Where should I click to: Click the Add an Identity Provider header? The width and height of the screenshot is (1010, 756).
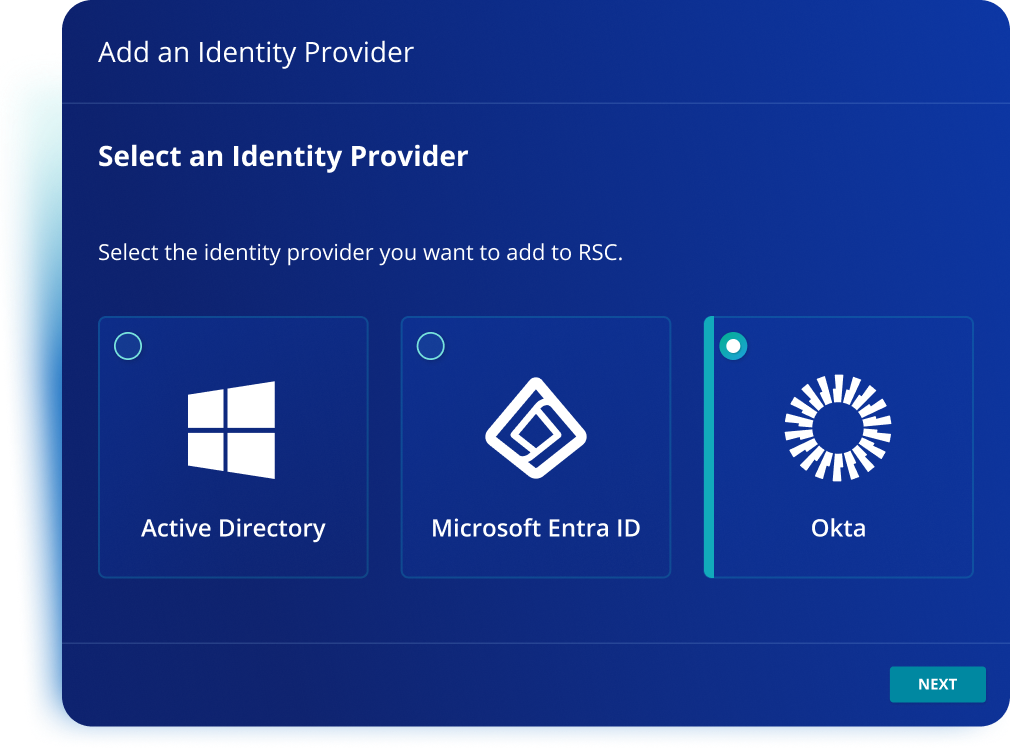tap(255, 53)
